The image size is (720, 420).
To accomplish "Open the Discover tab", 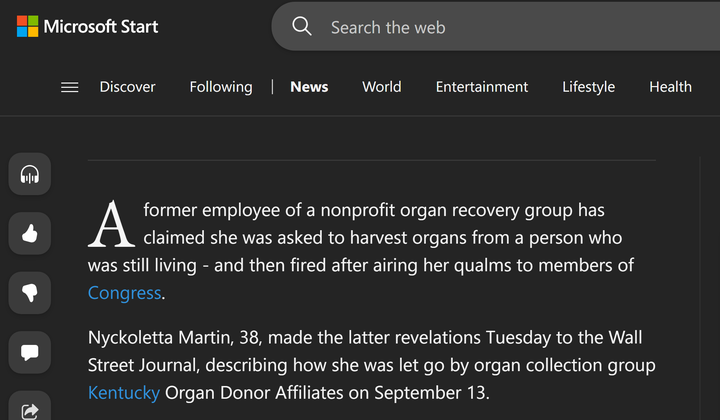I will tap(127, 87).
